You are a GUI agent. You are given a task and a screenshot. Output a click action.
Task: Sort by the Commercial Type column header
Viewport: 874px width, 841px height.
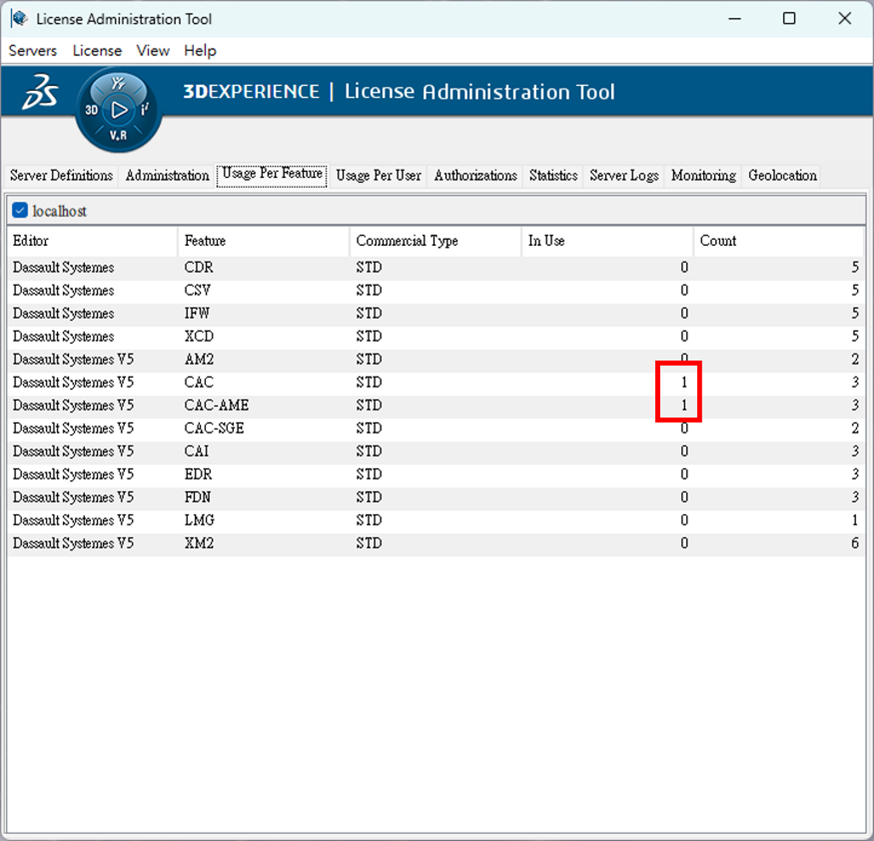pyautogui.click(x=436, y=241)
